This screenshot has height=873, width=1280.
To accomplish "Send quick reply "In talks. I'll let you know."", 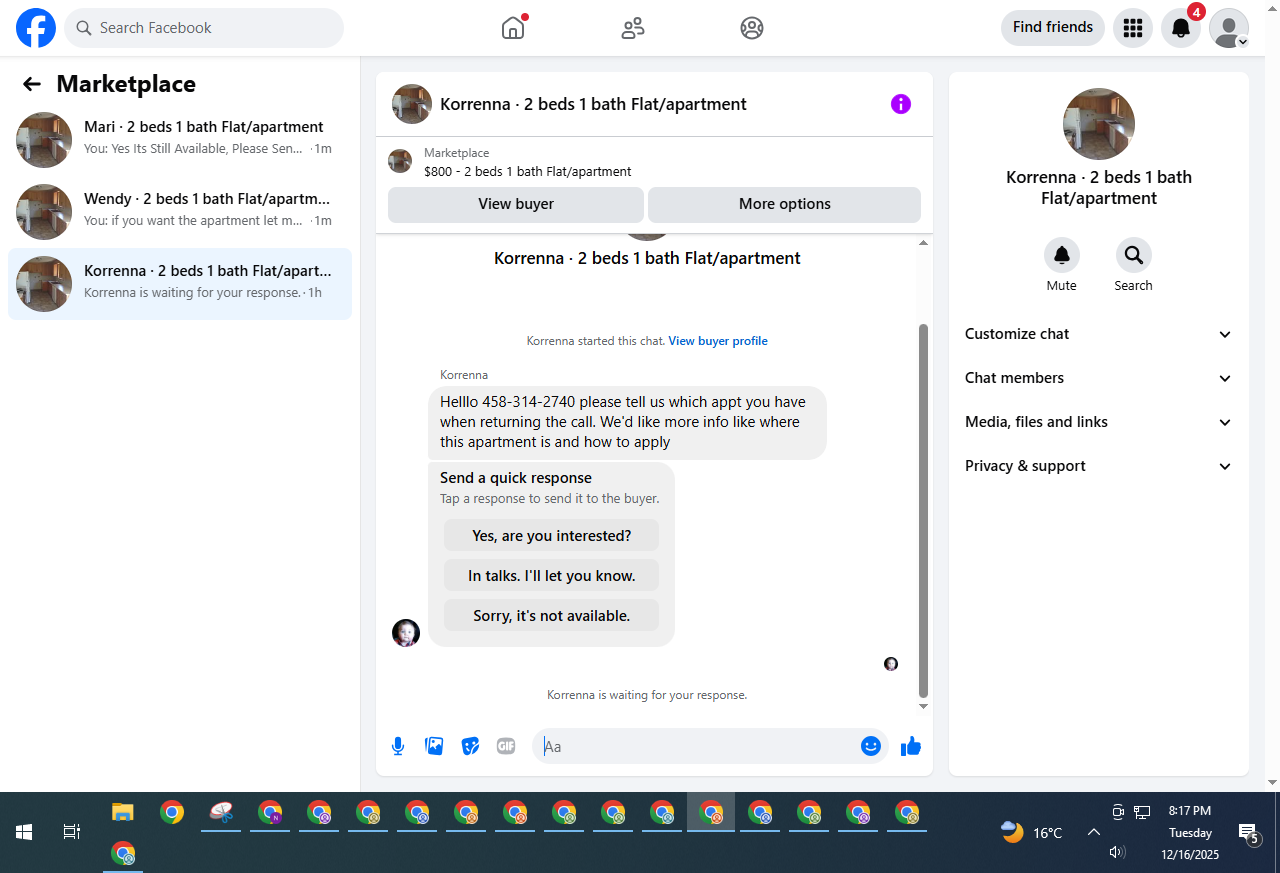I will point(552,576).
